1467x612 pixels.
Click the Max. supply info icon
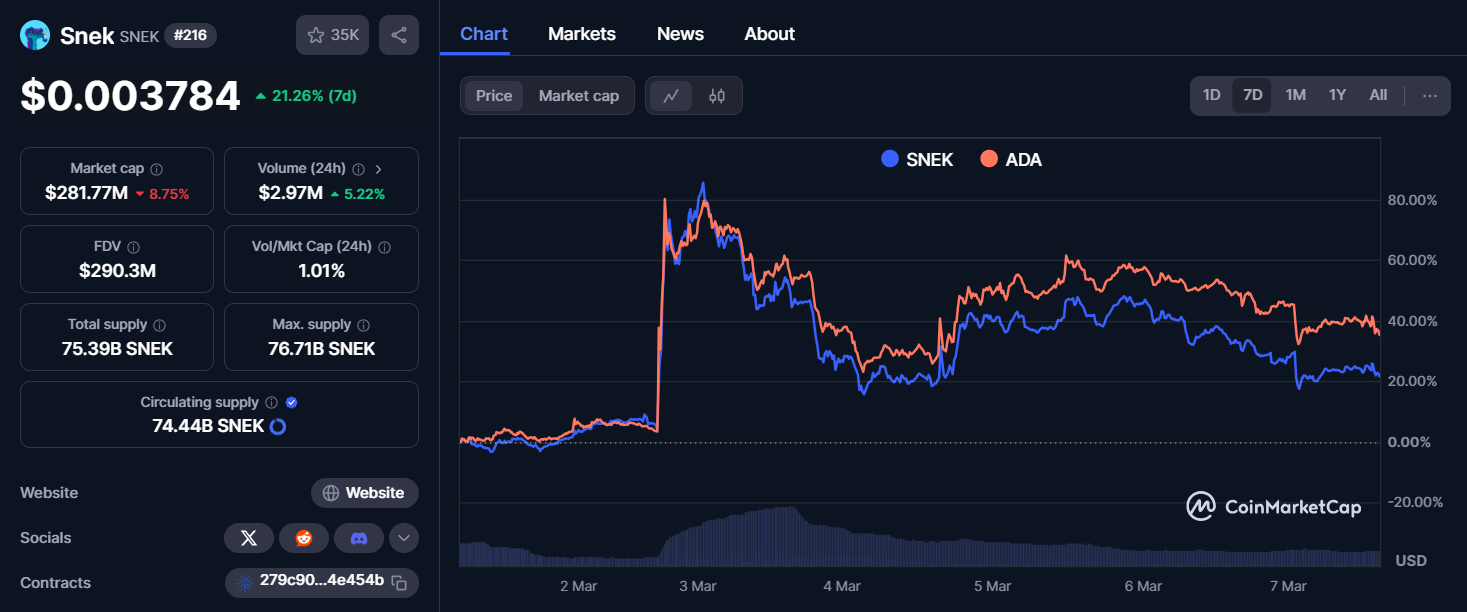point(363,325)
